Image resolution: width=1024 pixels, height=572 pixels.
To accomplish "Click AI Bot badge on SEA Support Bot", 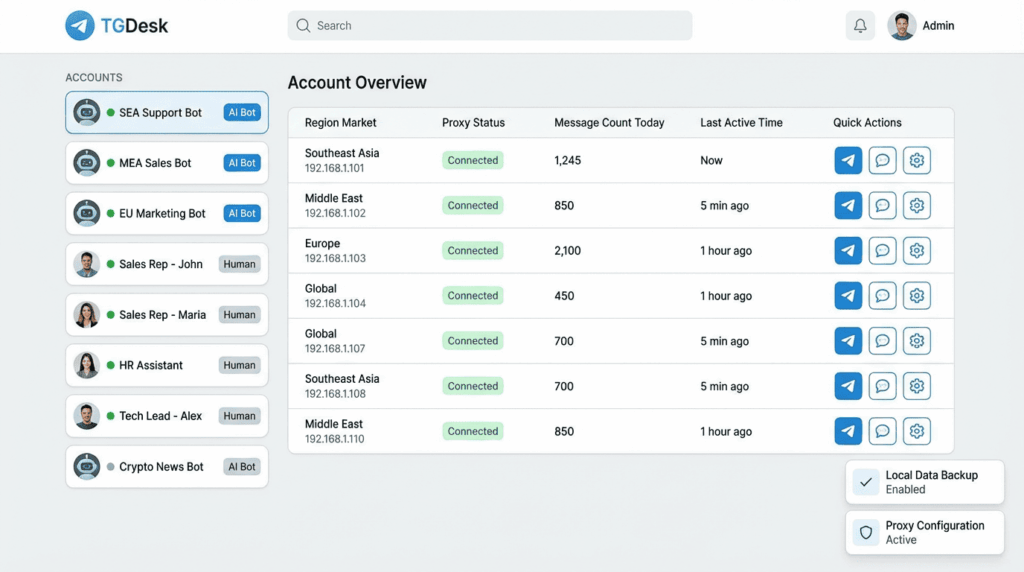I will (242, 112).
